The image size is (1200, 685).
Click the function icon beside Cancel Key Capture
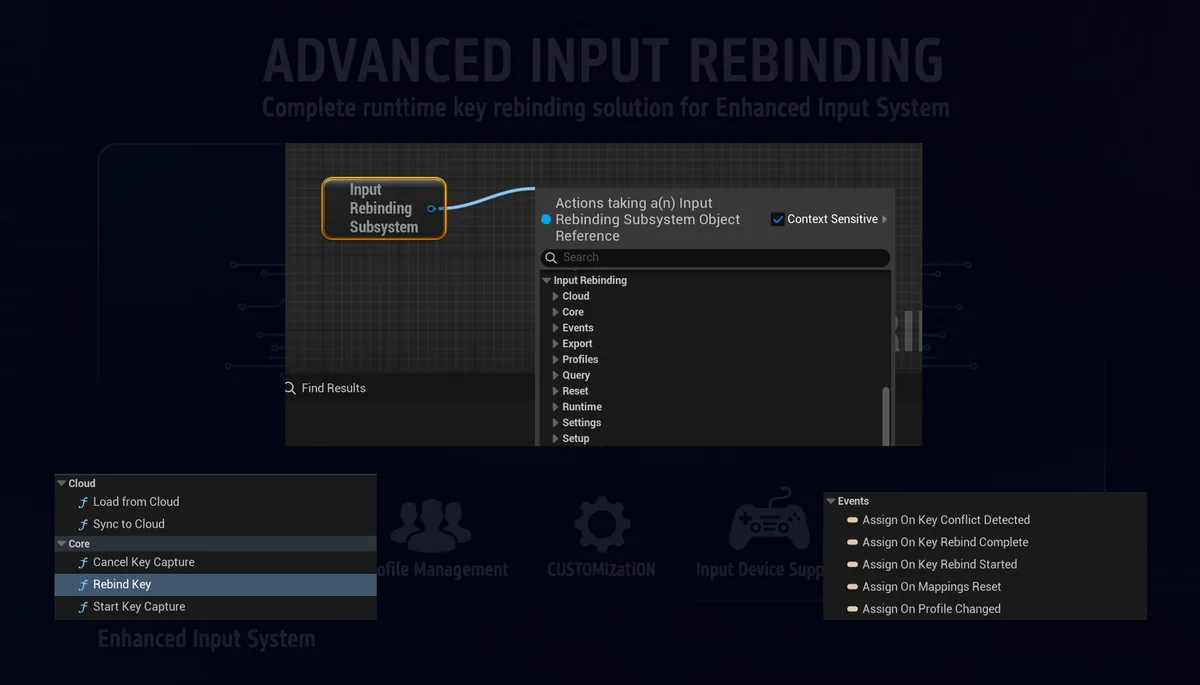pyautogui.click(x=83, y=562)
